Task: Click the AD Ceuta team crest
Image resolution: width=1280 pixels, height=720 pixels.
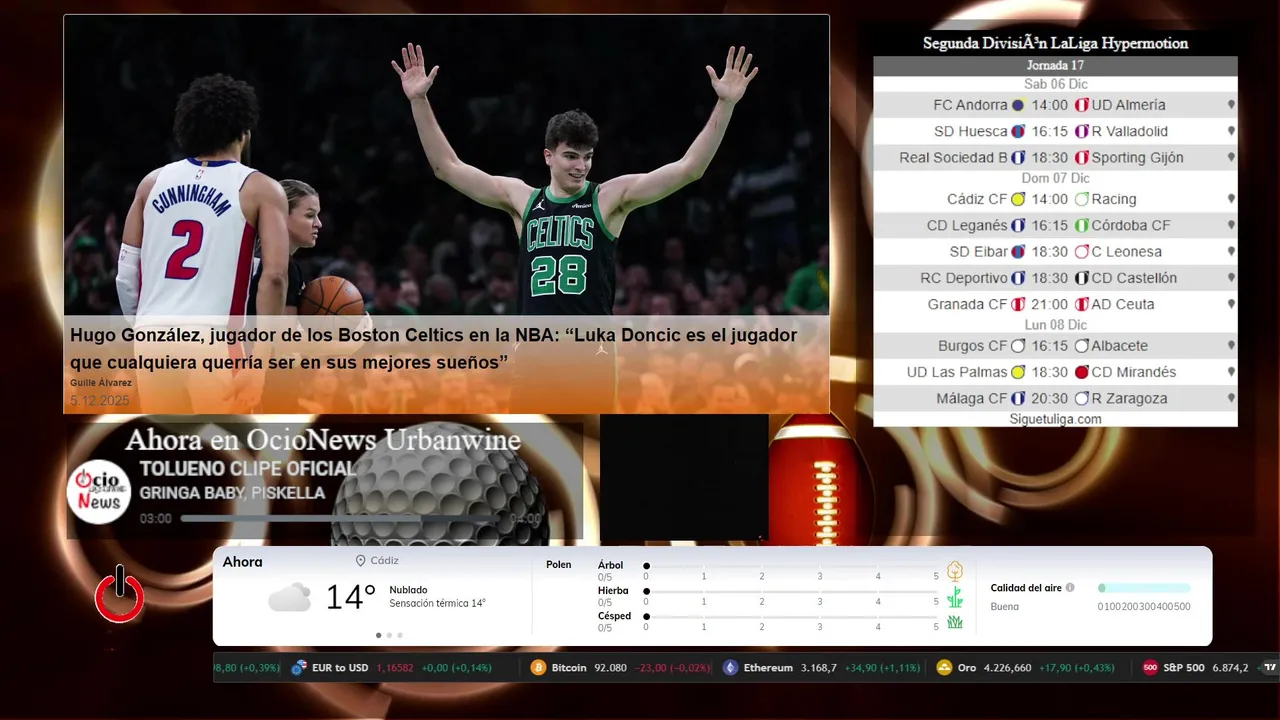Action: [x=1081, y=304]
